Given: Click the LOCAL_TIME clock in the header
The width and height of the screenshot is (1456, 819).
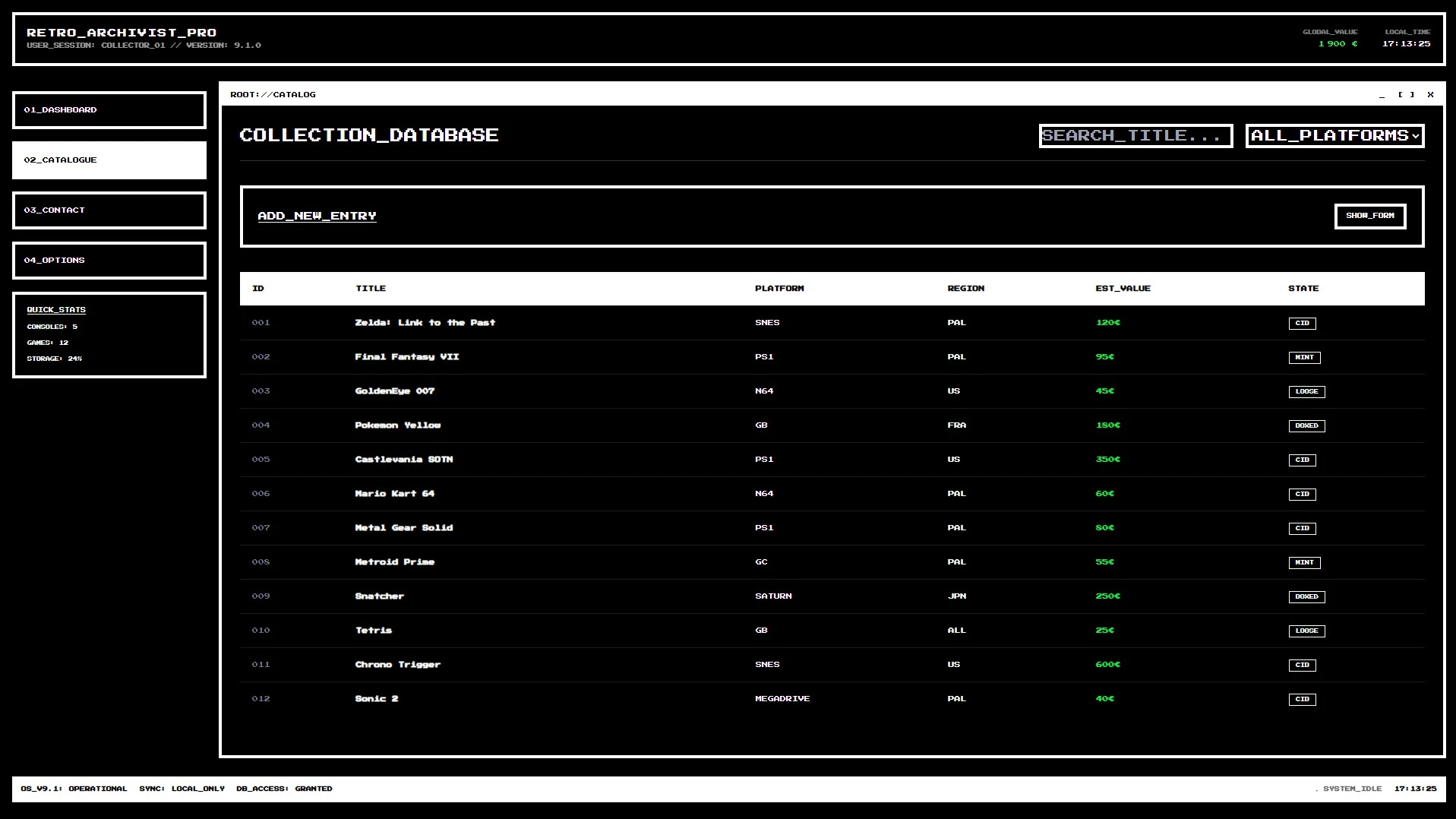Looking at the screenshot, I should [1405, 43].
